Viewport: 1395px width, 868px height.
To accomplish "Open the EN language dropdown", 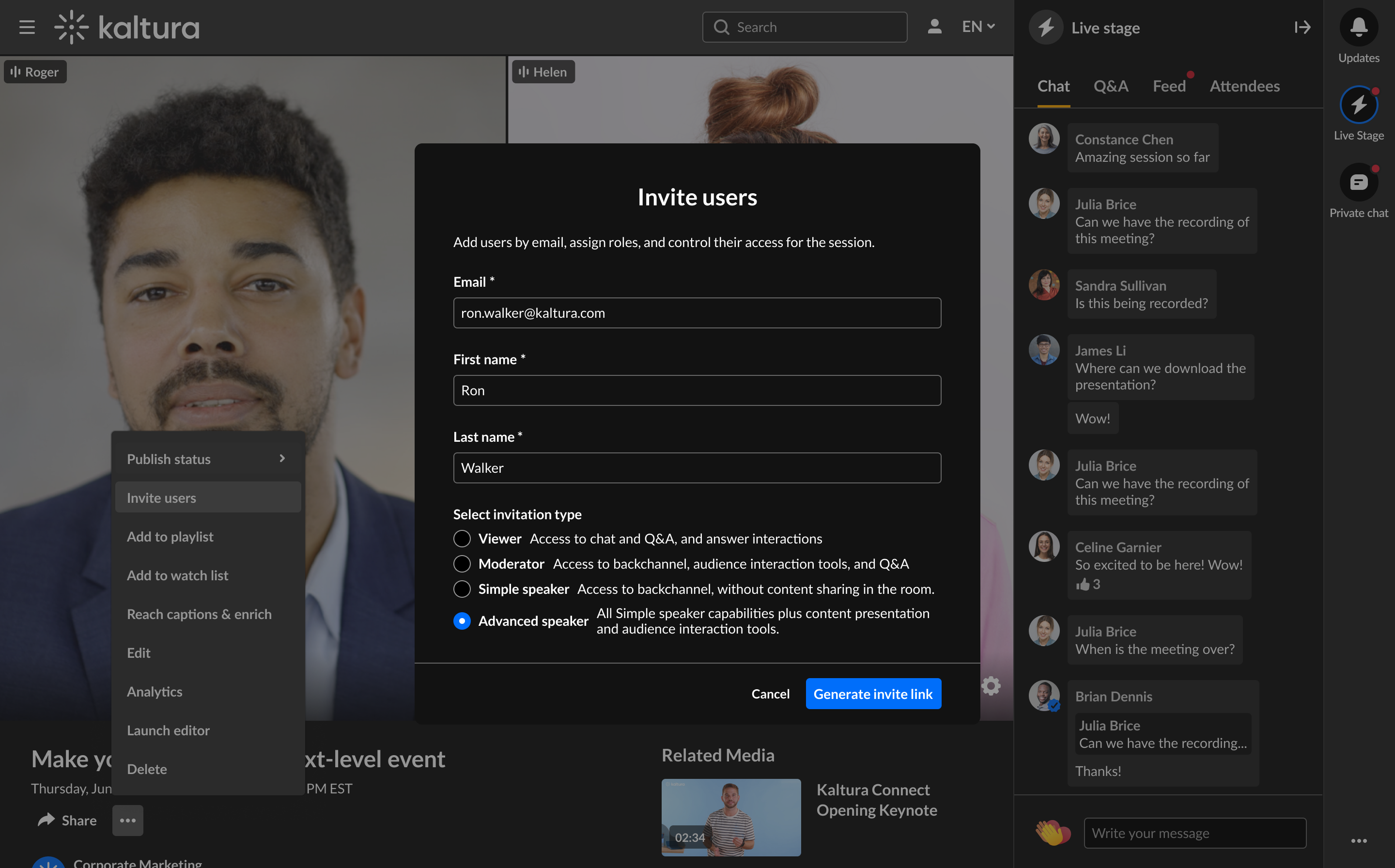I will point(978,27).
